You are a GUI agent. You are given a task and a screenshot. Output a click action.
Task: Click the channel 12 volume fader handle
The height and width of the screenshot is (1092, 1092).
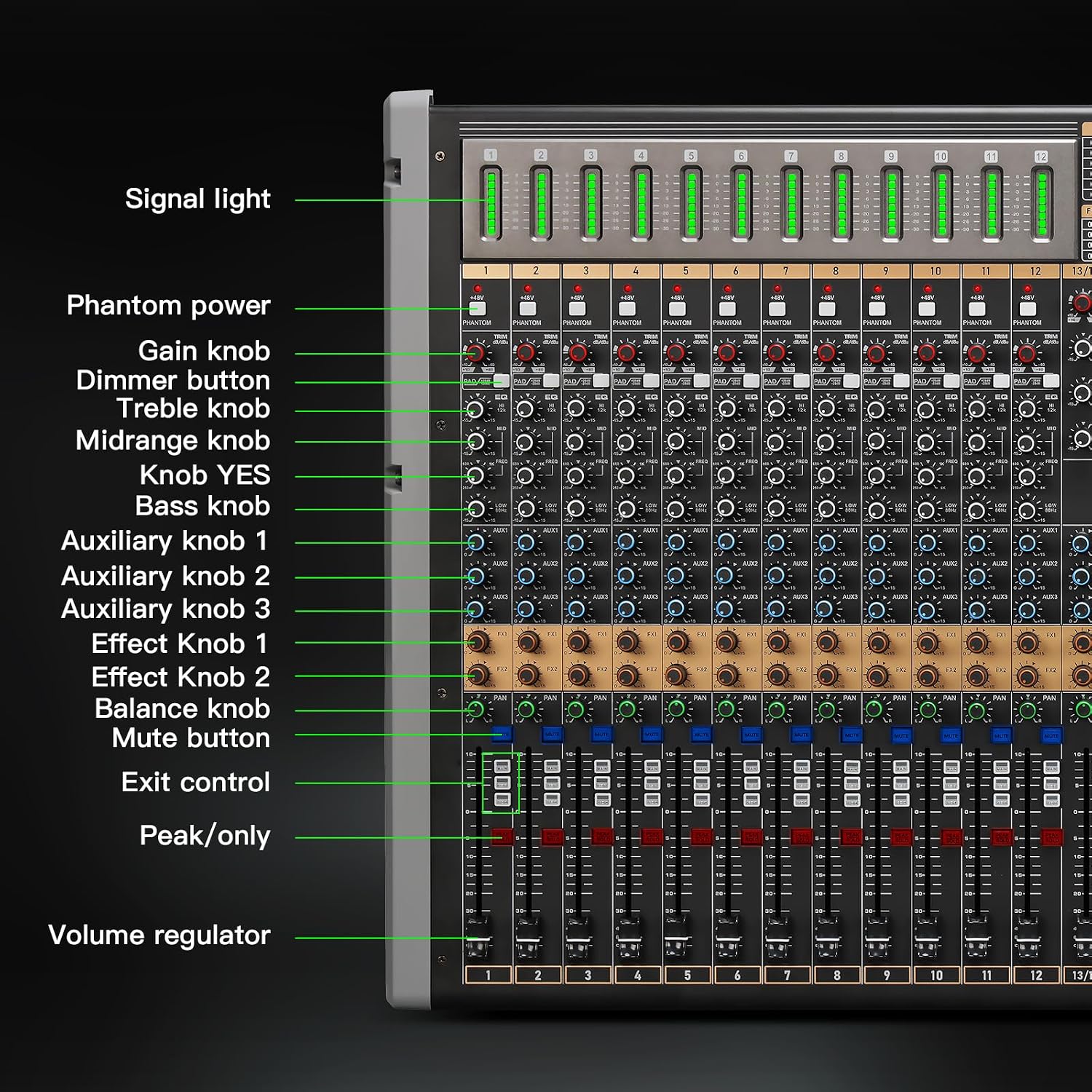click(x=1027, y=938)
